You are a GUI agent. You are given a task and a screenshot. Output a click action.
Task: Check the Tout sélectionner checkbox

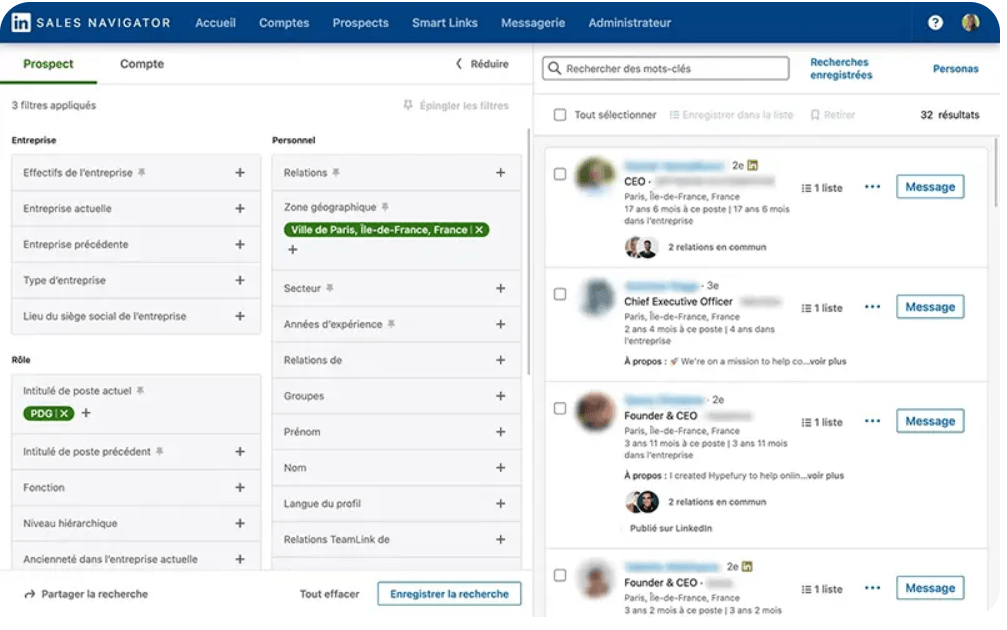[560, 115]
